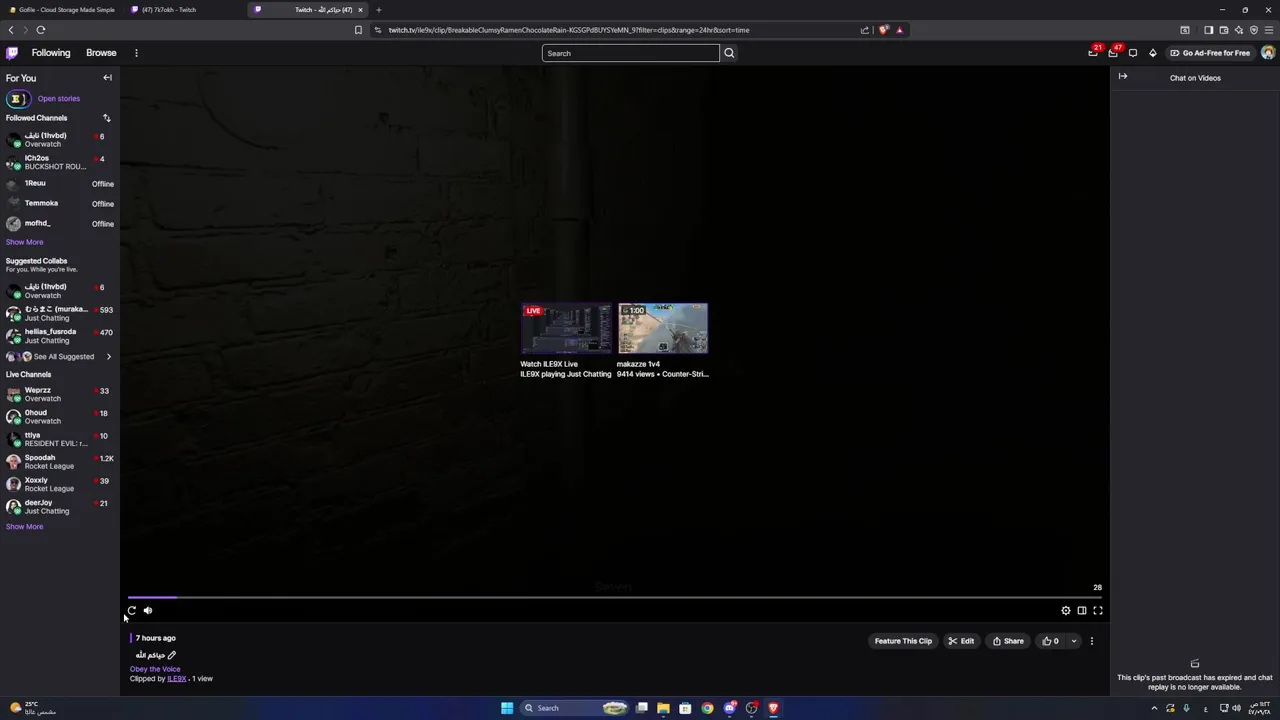
Task: Click the magnifier search button
Action: [x=729, y=53]
